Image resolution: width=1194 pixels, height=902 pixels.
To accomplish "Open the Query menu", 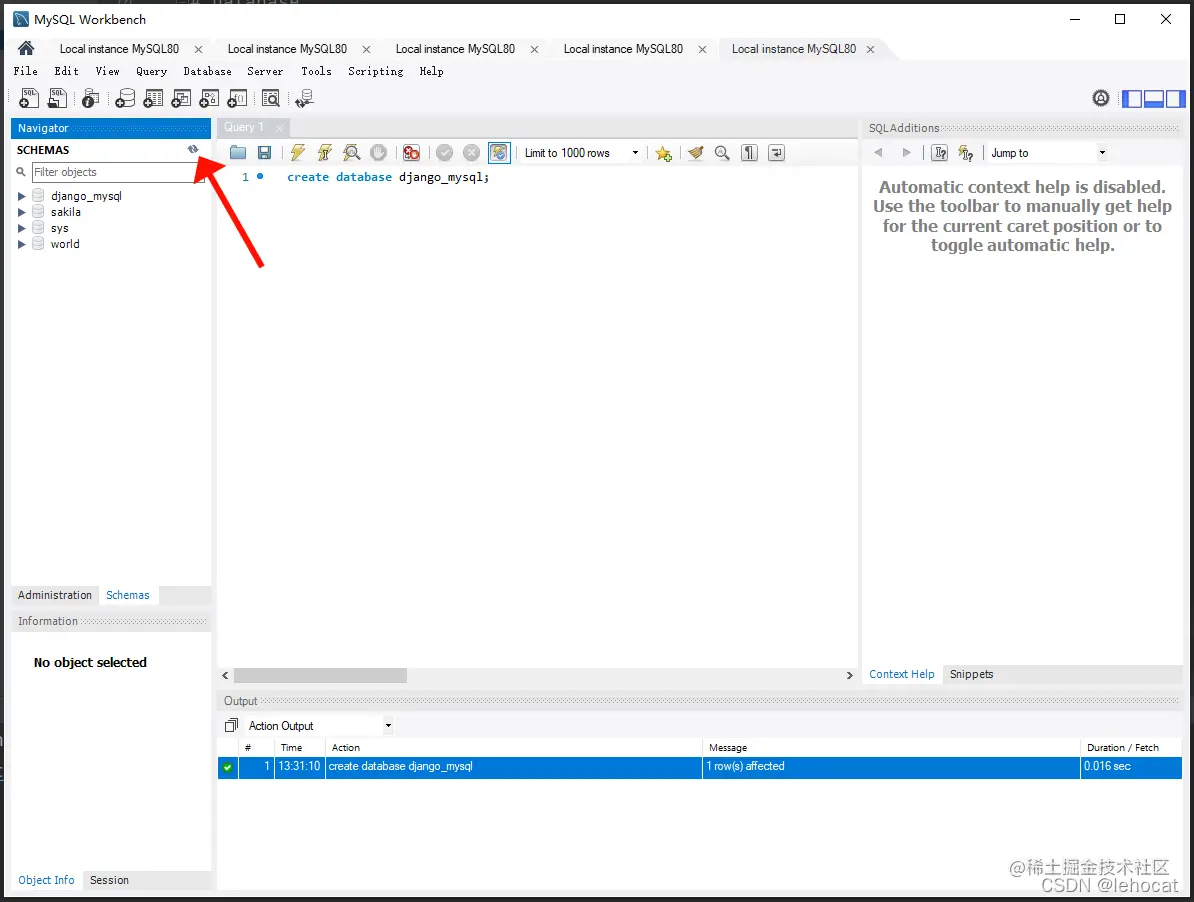I will coord(152,72).
